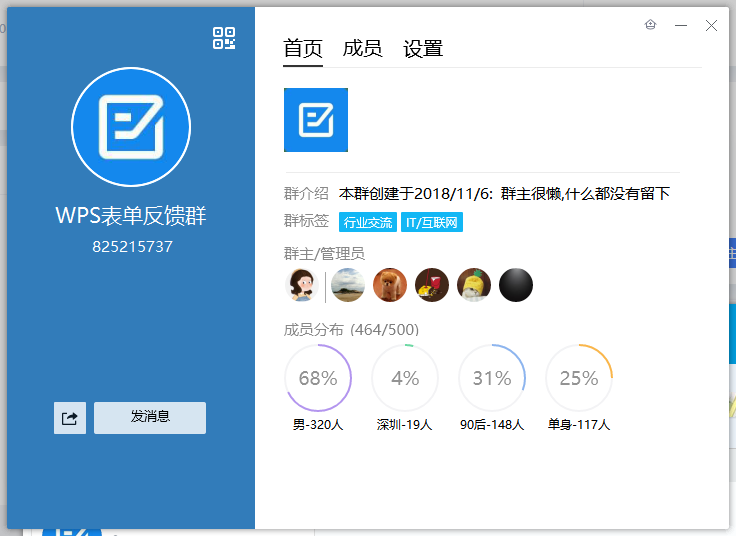736x536 pixels.
Task: Click the 深圳-19人 label
Action: 404,425
